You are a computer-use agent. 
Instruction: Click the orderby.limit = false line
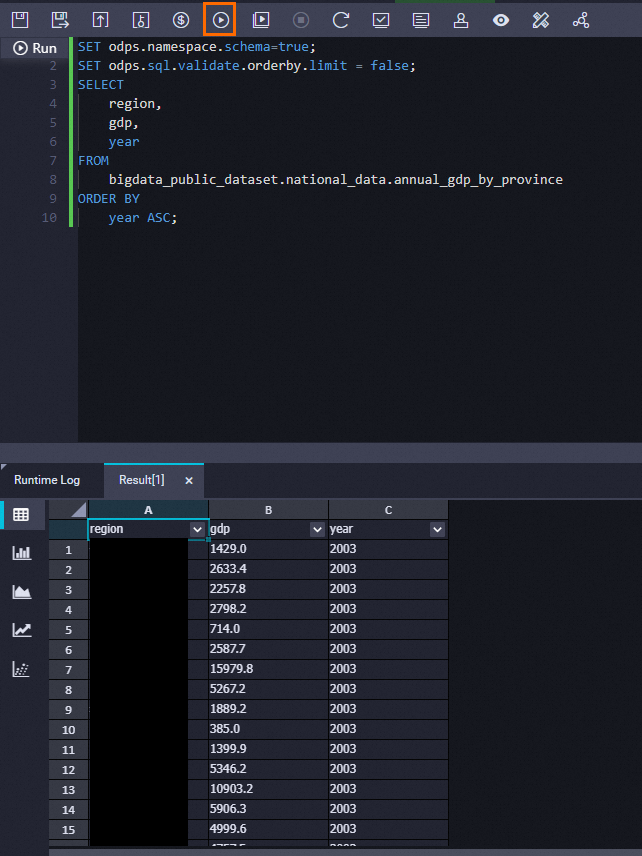click(x=247, y=66)
